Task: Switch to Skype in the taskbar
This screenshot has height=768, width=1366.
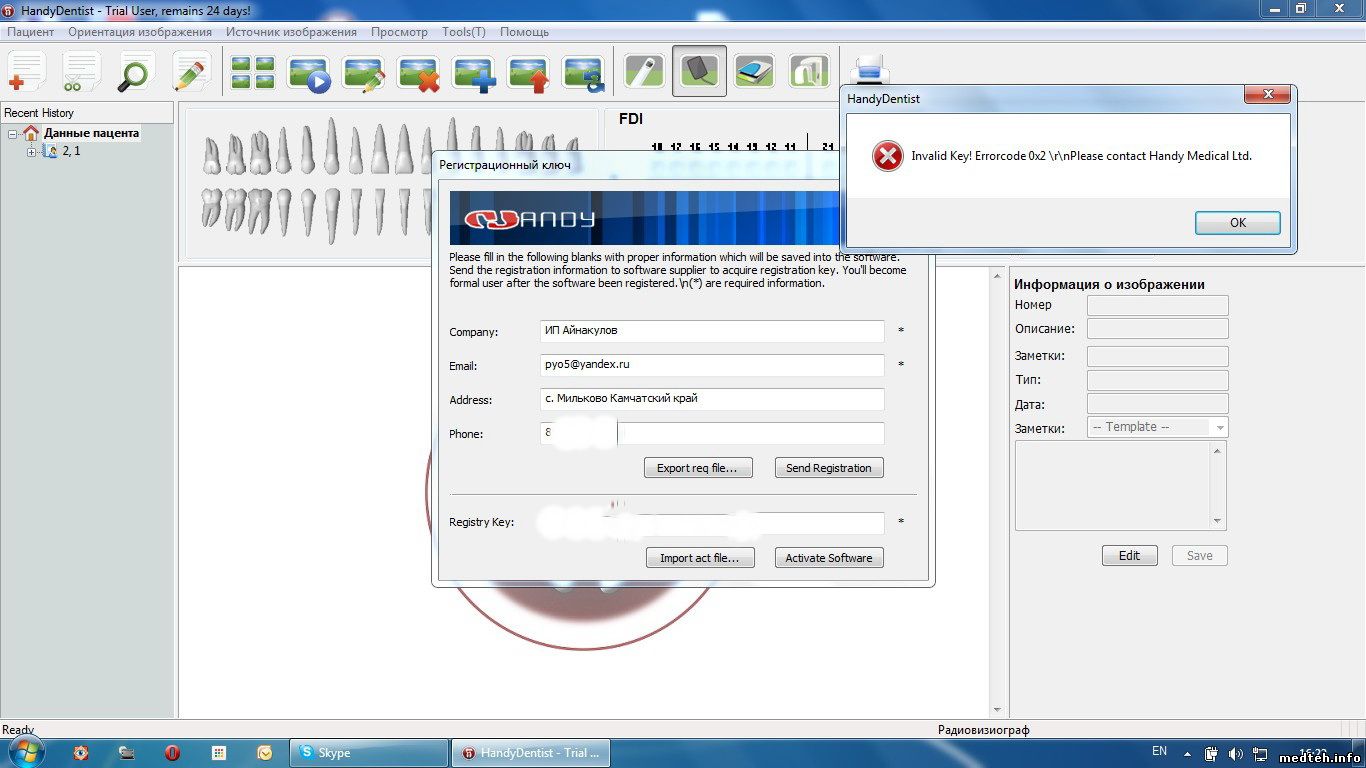Action: click(x=368, y=753)
